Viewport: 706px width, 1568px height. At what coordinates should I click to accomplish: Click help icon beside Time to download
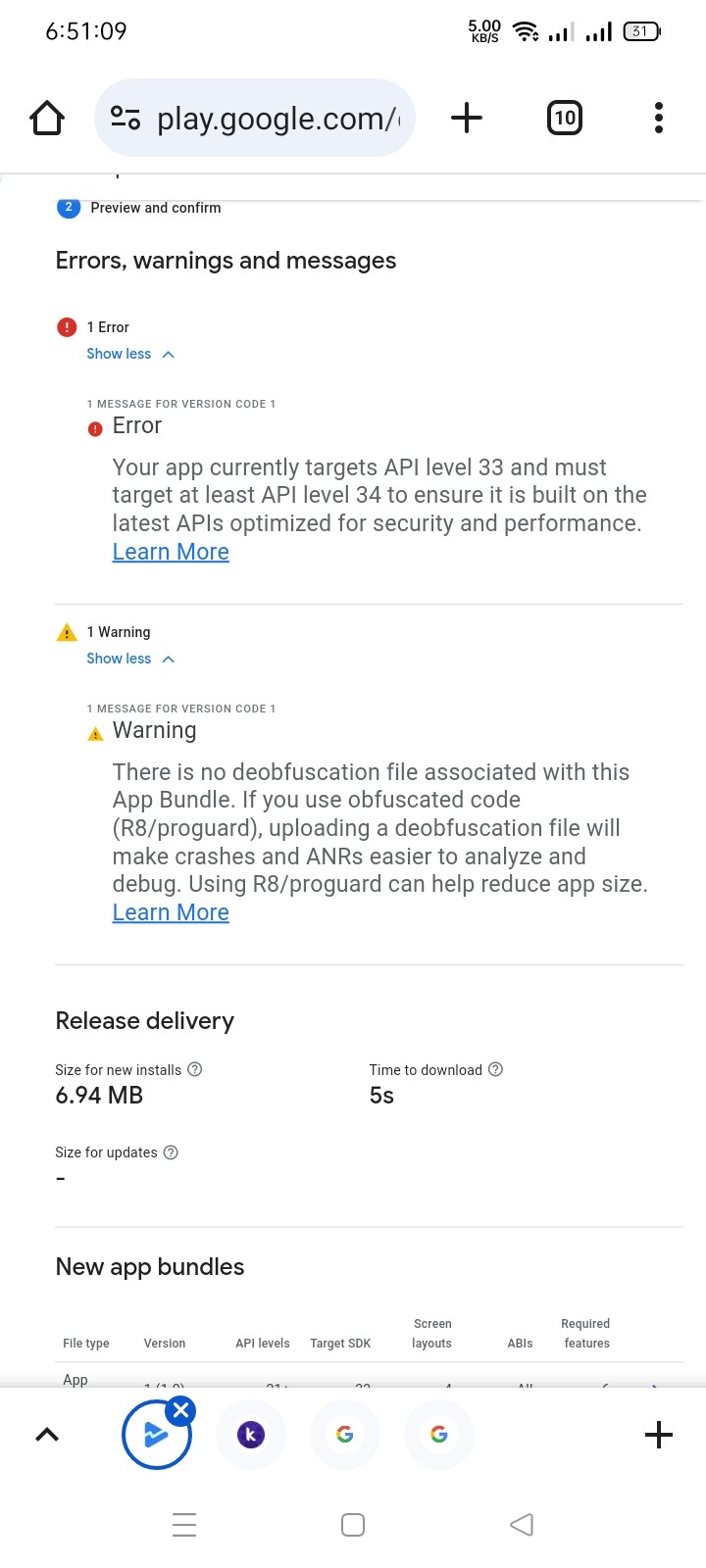(x=496, y=1069)
